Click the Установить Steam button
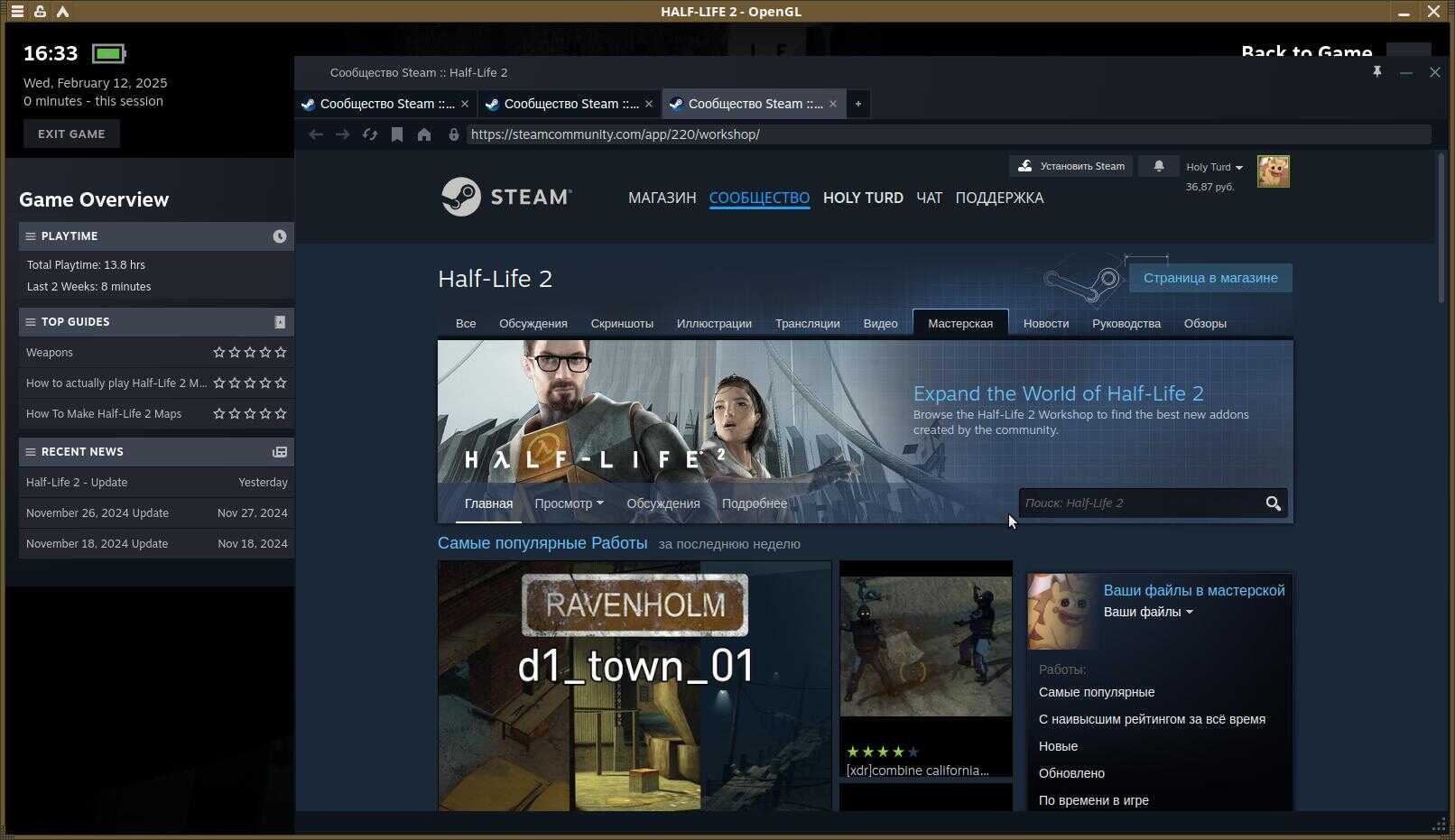This screenshot has width=1455, height=840. 1071,166
